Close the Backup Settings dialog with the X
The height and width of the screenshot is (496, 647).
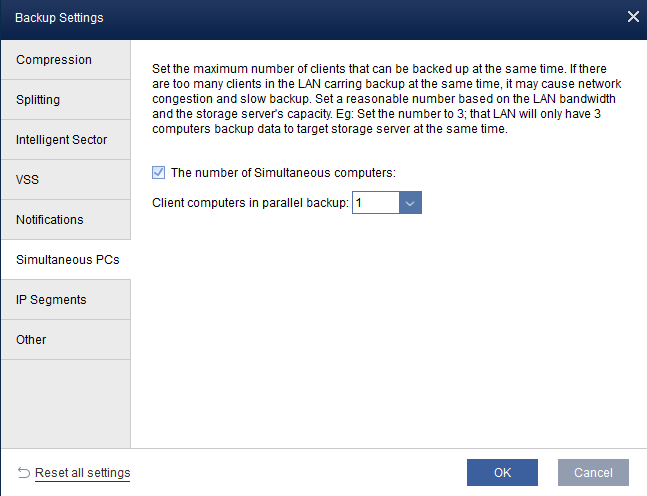(x=632, y=17)
